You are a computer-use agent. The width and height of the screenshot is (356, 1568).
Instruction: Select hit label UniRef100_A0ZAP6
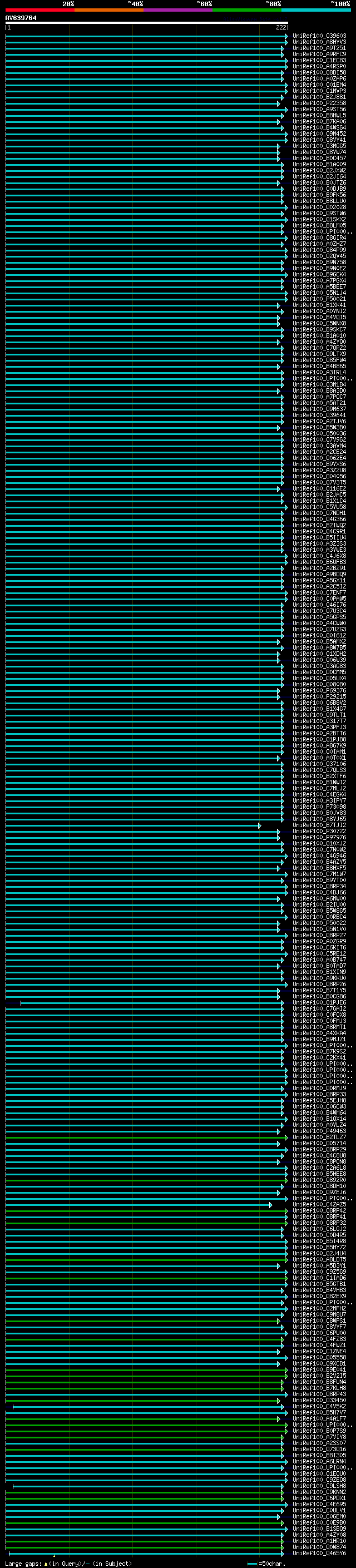(x=319, y=78)
